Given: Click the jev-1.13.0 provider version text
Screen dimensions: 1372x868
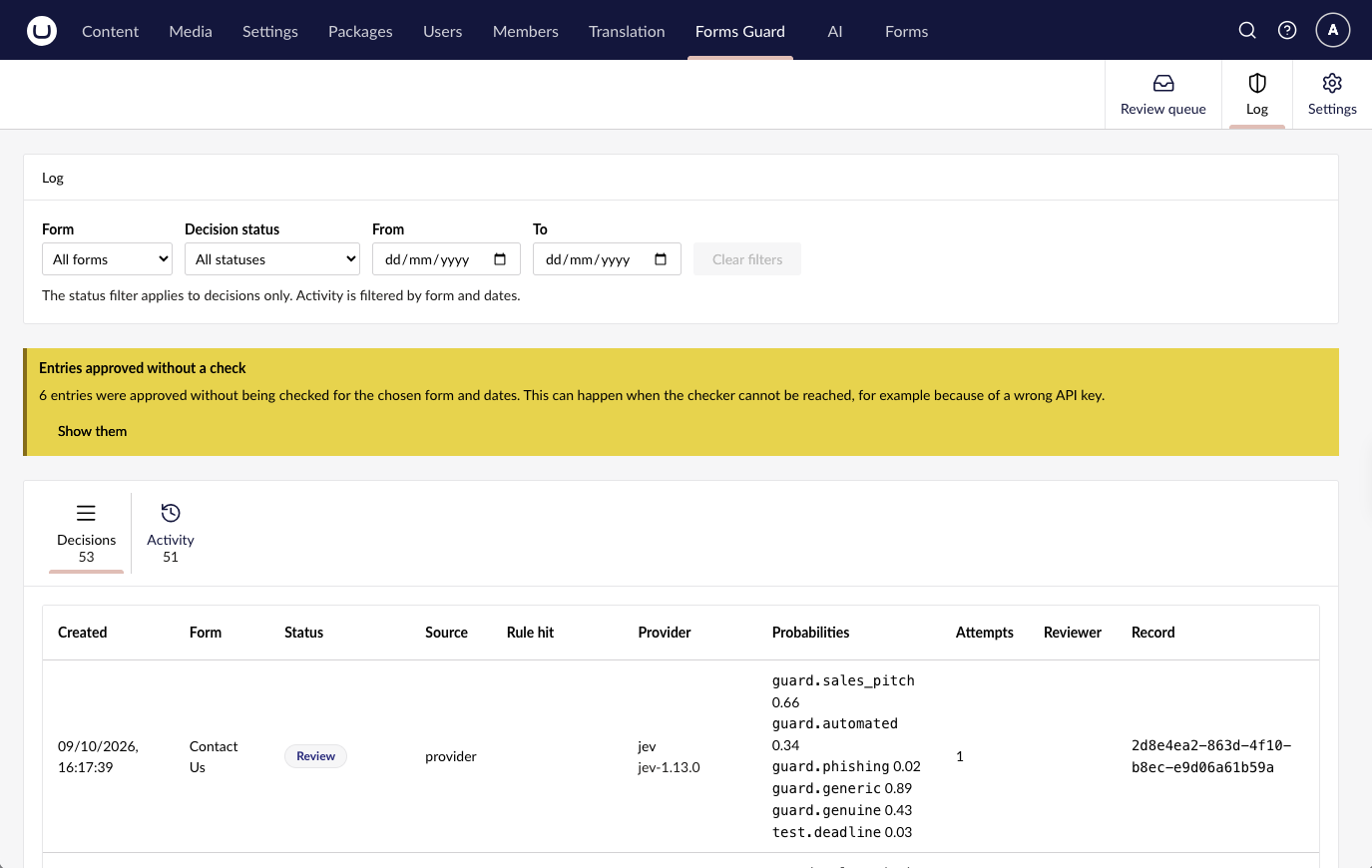Looking at the screenshot, I should [669, 767].
